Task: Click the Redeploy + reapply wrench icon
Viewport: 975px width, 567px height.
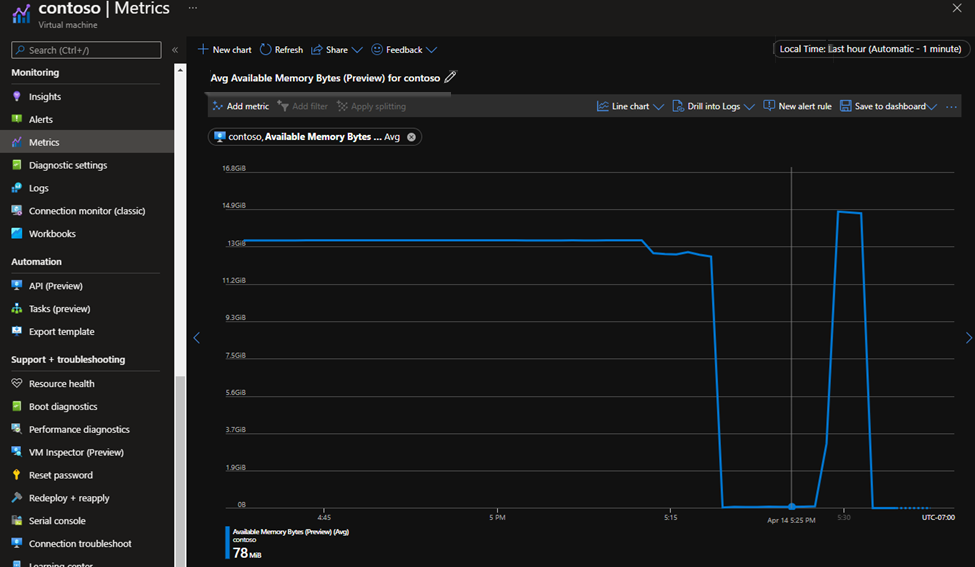Action: point(17,497)
